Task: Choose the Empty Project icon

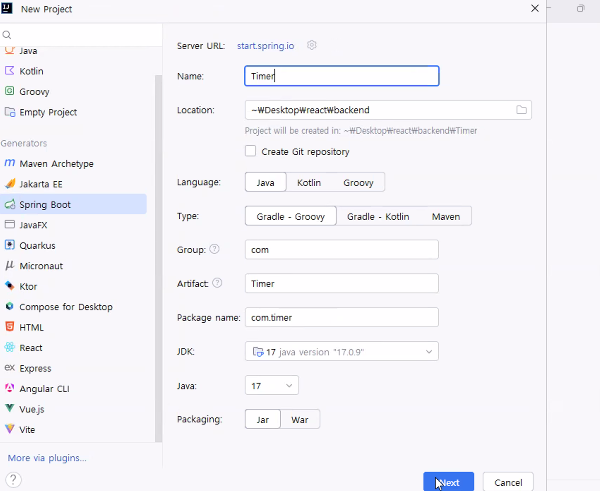Action: pos(10,112)
